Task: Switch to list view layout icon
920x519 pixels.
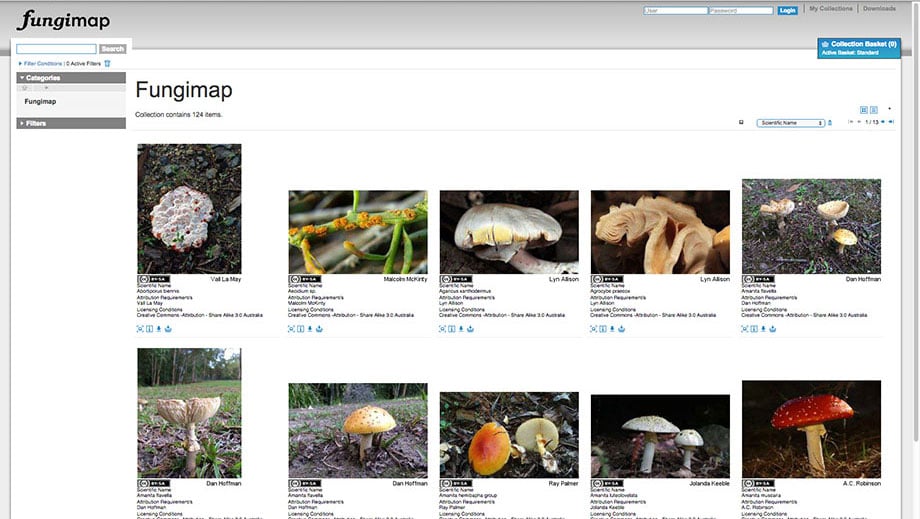Action: point(874,109)
